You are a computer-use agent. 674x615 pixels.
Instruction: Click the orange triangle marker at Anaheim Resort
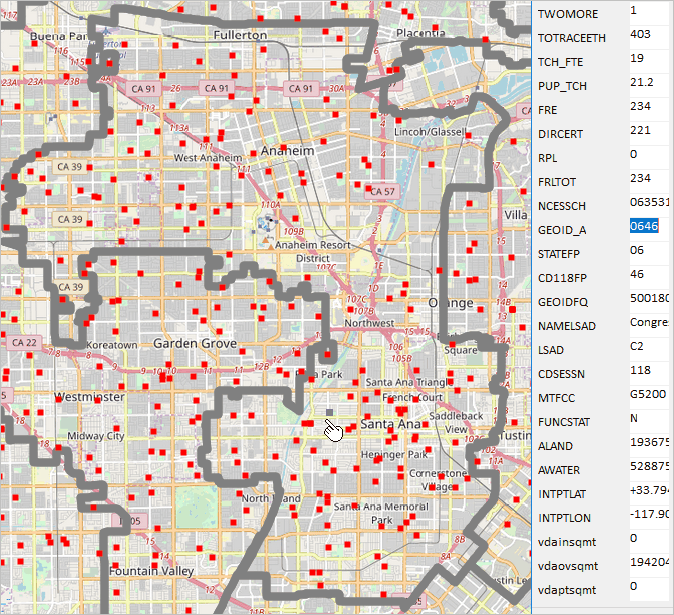click(x=271, y=247)
